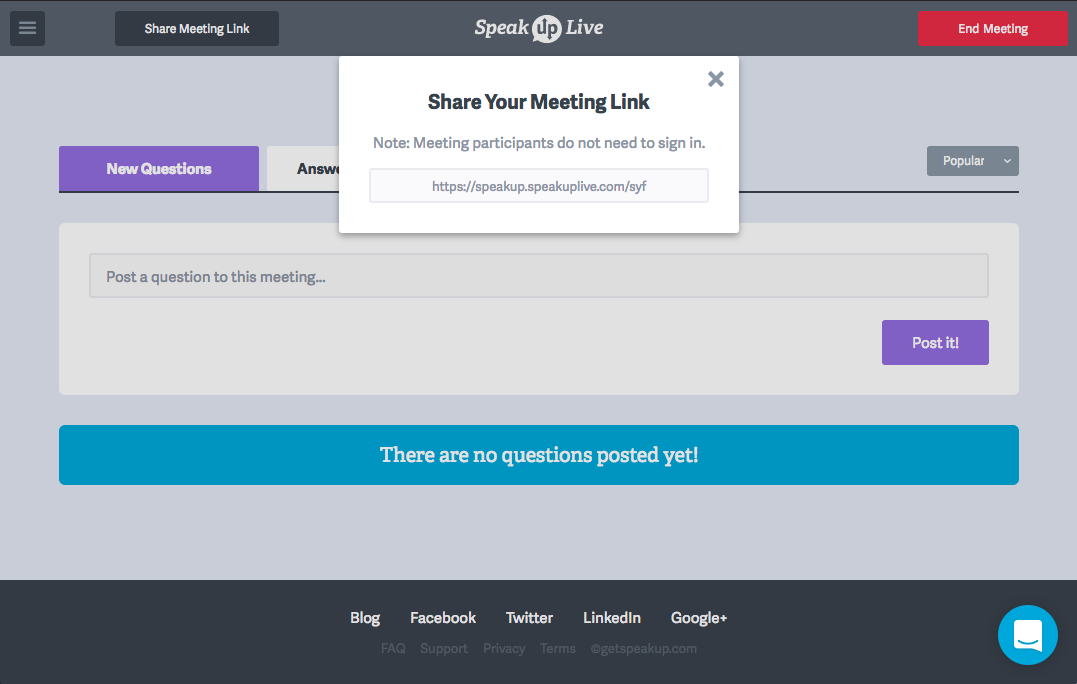Open the hamburger menu
Image resolution: width=1077 pixels, height=684 pixels.
click(27, 28)
